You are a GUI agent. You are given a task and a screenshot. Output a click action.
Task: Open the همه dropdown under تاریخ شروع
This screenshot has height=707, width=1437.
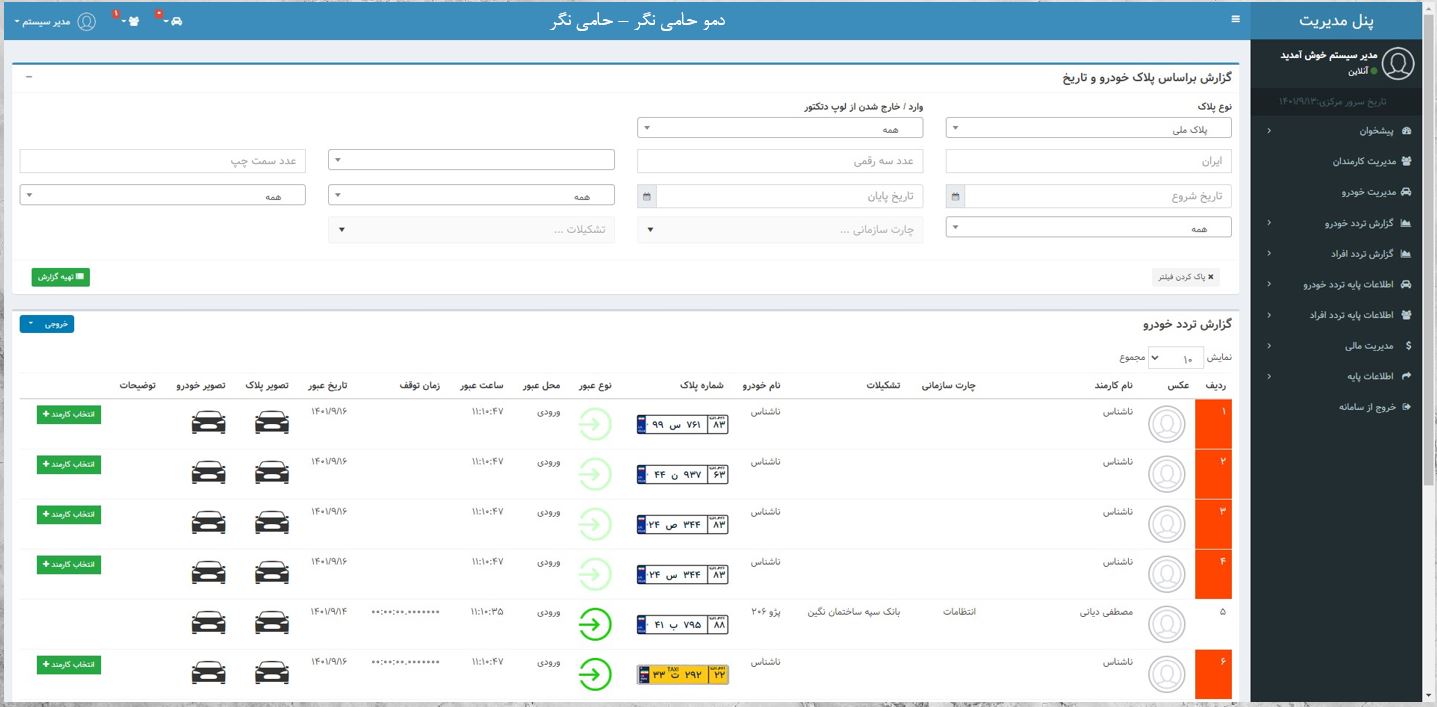(x=1088, y=228)
